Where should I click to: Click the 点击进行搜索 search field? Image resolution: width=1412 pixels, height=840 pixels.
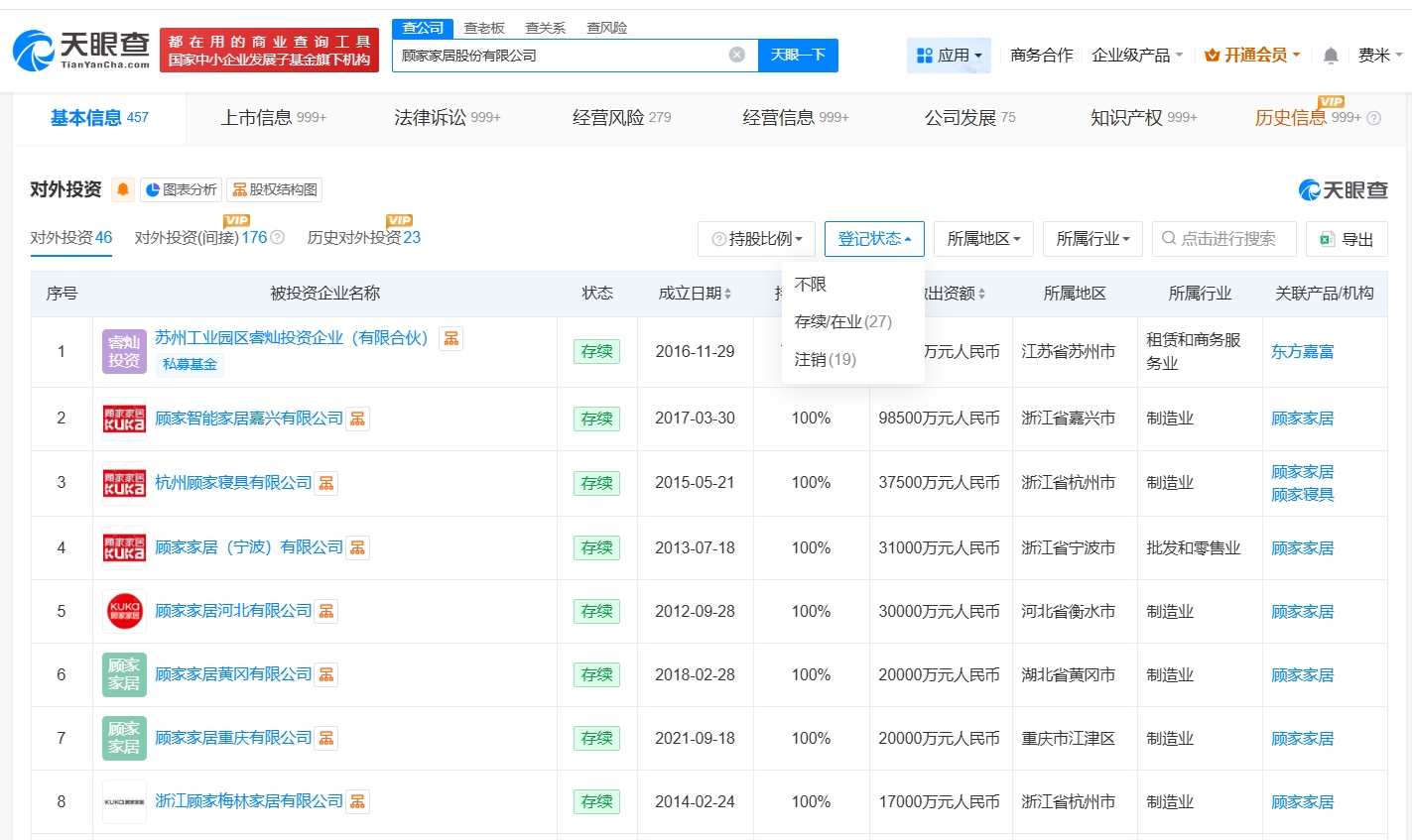click(x=1224, y=239)
